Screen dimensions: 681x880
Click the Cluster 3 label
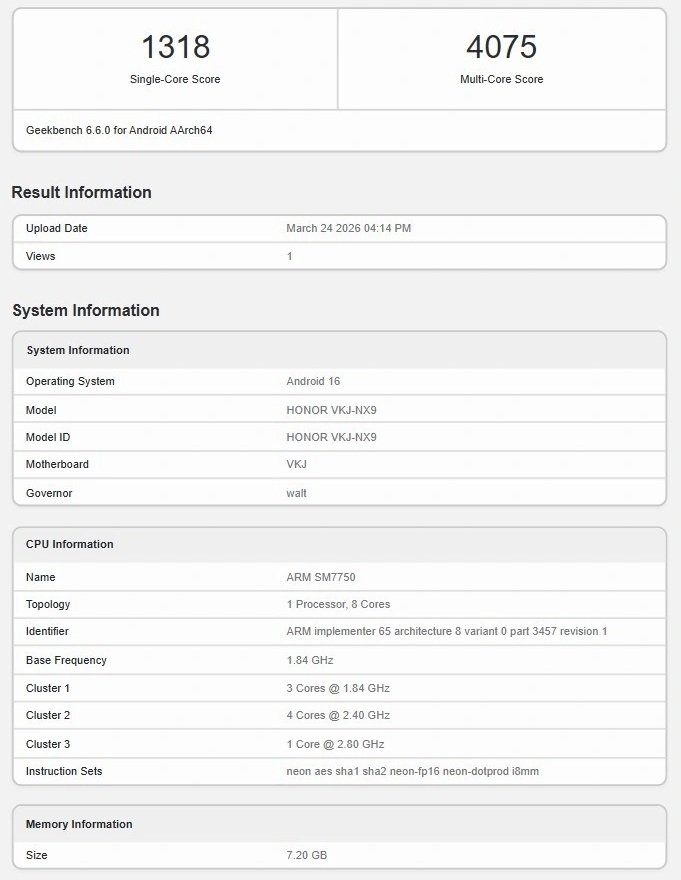point(48,744)
